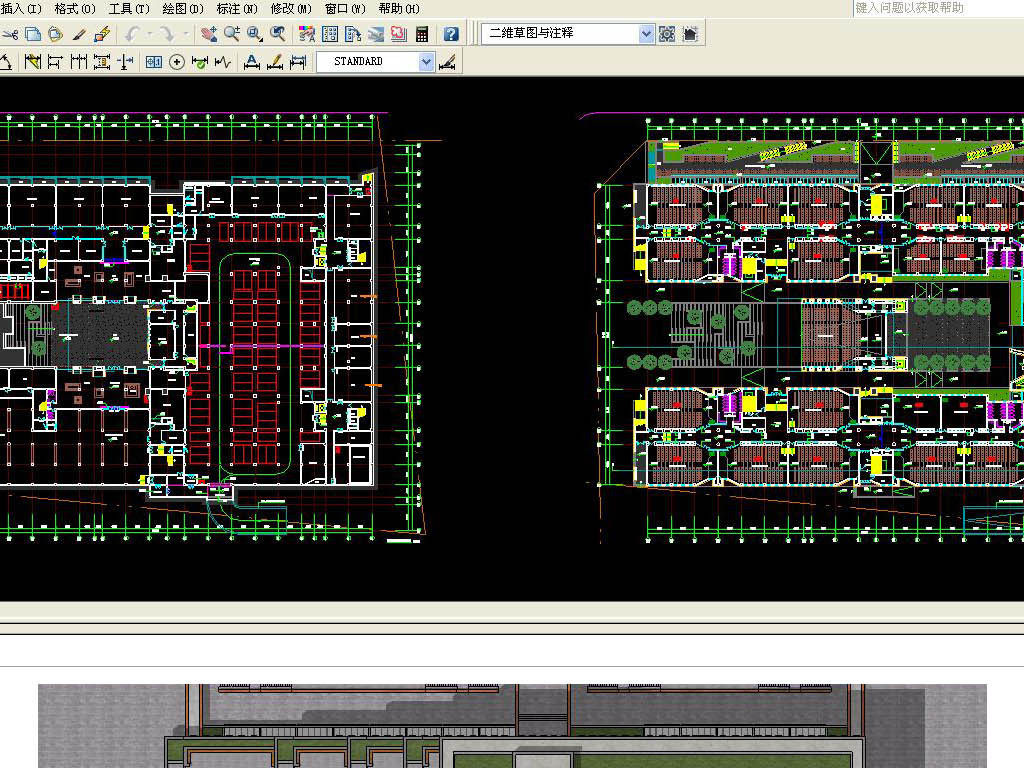The image size is (1024, 768).
Task: Select the Zoom Realtime magnifier tool
Action: click(232, 34)
